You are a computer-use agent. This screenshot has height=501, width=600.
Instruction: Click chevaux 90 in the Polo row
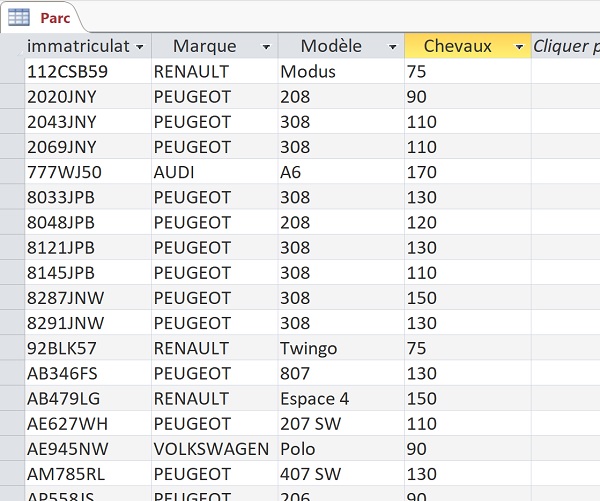tap(468, 449)
